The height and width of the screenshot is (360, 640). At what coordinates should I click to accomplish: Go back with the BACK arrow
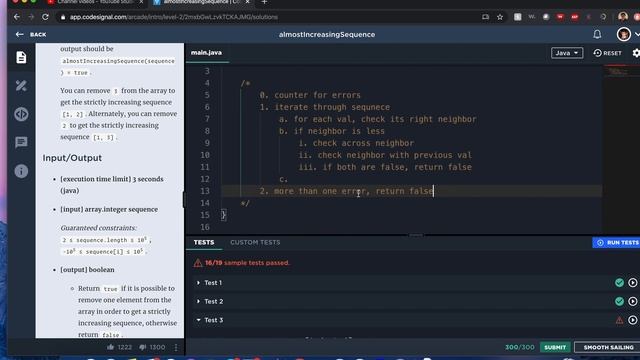[31, 35]
